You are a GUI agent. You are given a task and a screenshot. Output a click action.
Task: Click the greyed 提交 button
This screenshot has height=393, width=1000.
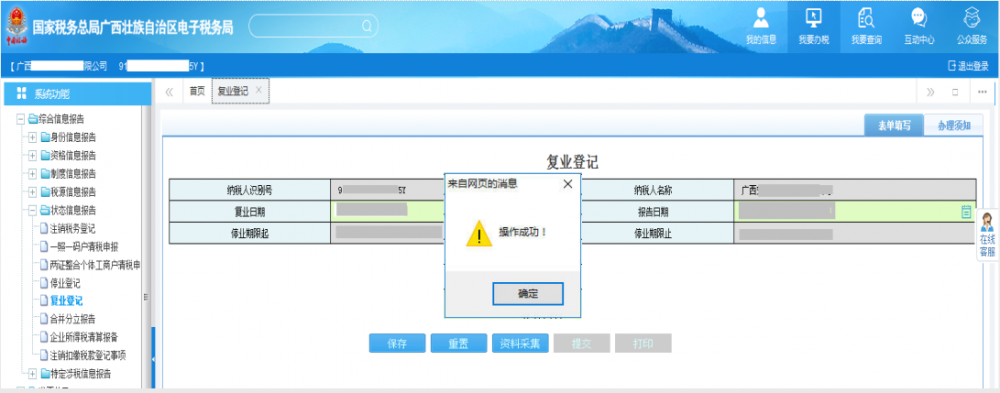coord(582,343)
